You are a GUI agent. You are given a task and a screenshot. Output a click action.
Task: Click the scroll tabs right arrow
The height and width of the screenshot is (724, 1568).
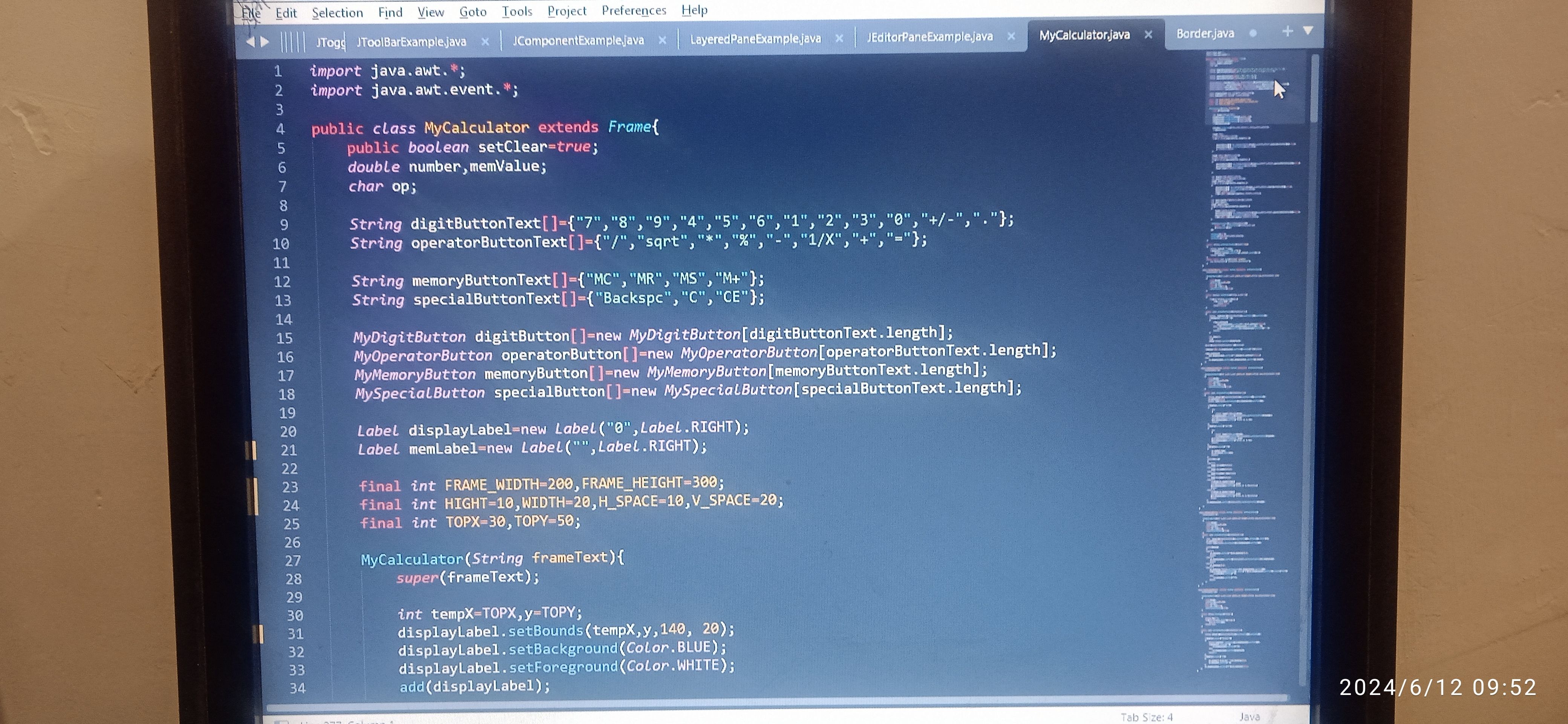click(x=265, y=42)
